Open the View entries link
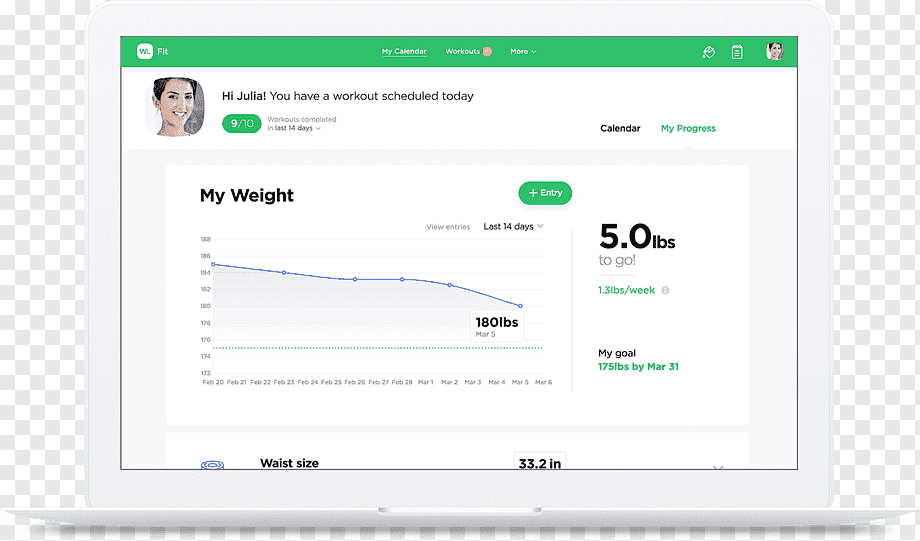This screenshot has width=920, height=541. (x=448, y=227)
